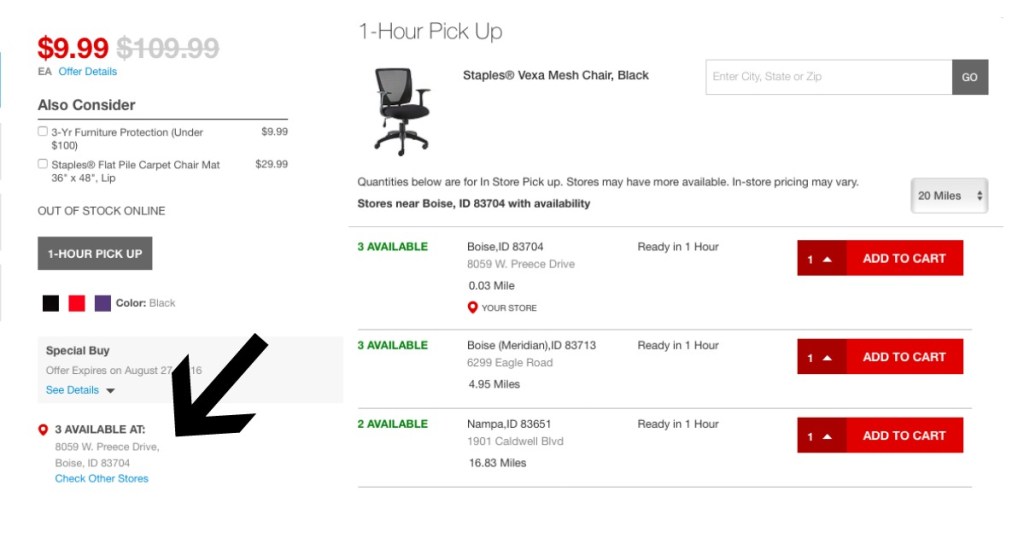Click the location pin next to '3 Available At'
Viewport: 1024px width, 538px height.
(43, 429)
